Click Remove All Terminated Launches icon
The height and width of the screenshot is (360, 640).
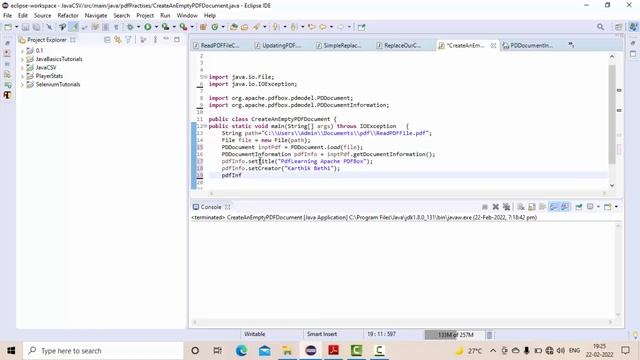pos(507,207)
